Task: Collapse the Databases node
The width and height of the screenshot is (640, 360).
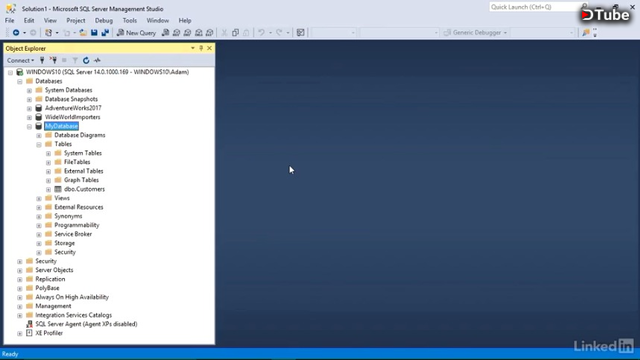Action: click(20, 82)
